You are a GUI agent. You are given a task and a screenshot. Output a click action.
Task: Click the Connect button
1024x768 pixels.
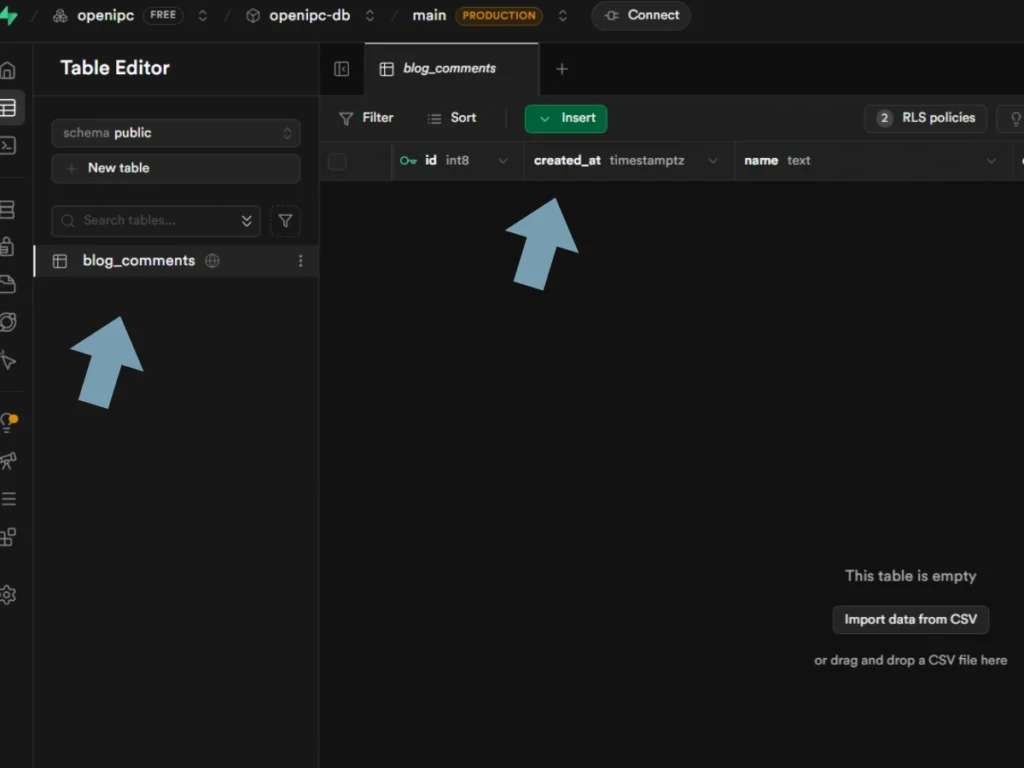tap(641, 16)
